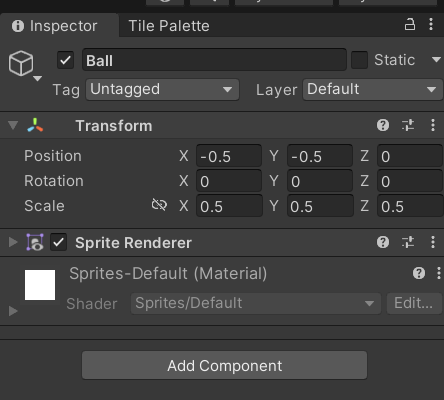
Task: Click the Rotation Y field
Action: (320, 181)
